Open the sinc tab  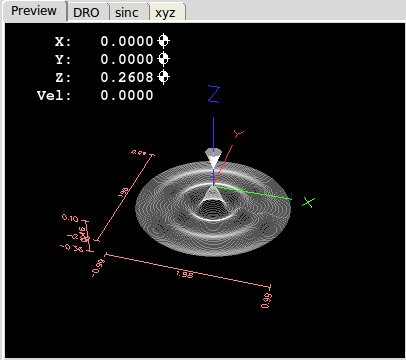[x=128, y=13]
